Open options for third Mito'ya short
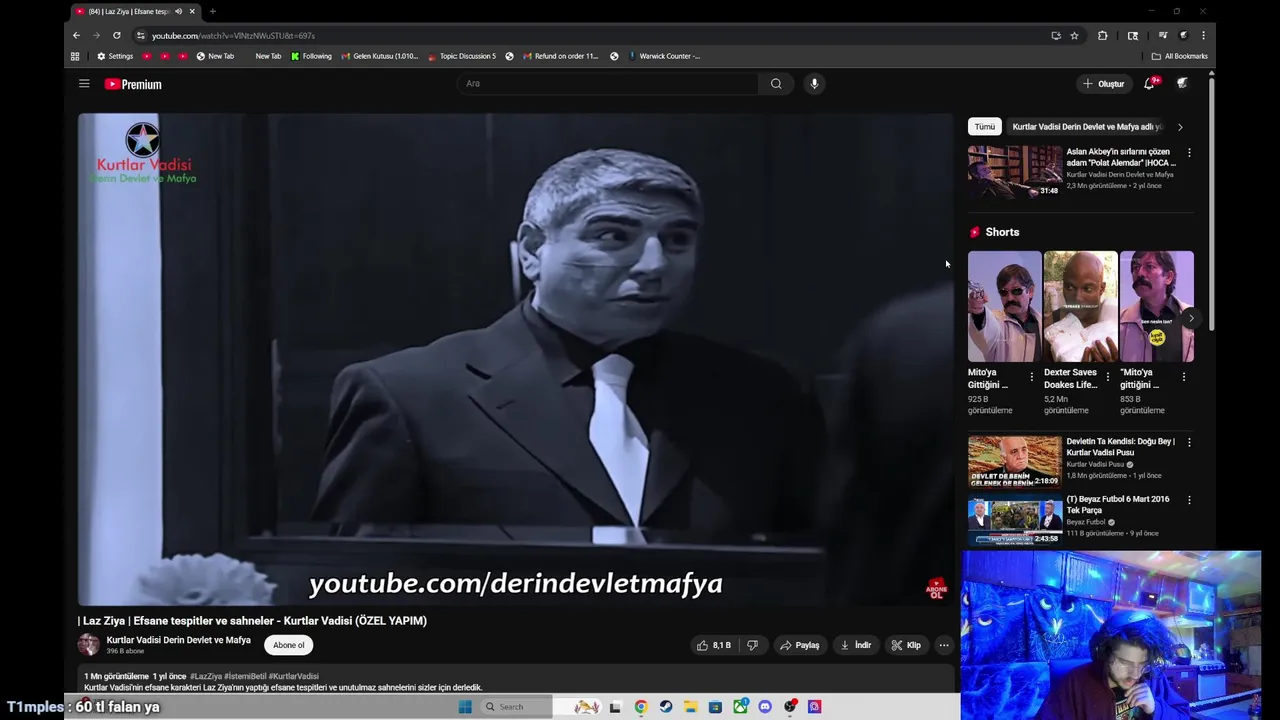The image size is (1280, 720). click(x=1184, y=377)
